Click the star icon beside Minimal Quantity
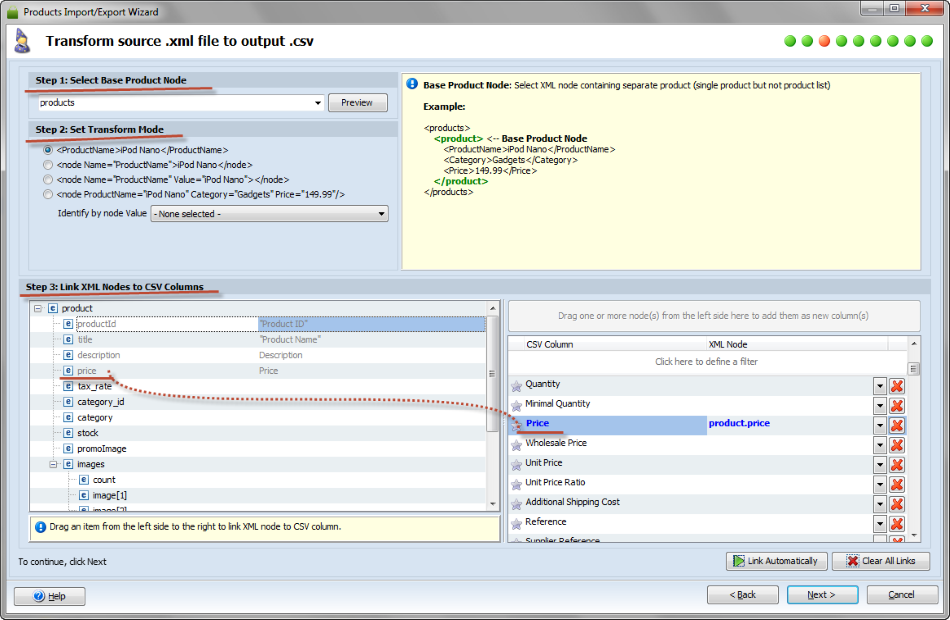The height and width of the screenshot is (620, 950). pos(516,405)
